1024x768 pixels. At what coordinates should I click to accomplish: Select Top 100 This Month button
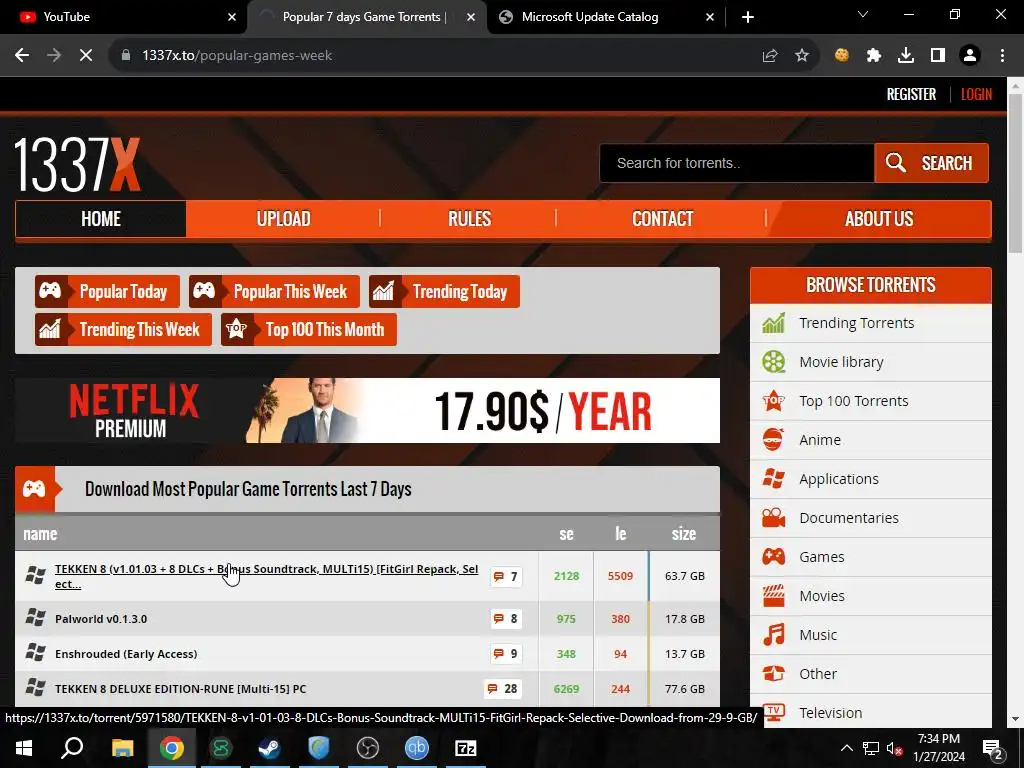309,329
